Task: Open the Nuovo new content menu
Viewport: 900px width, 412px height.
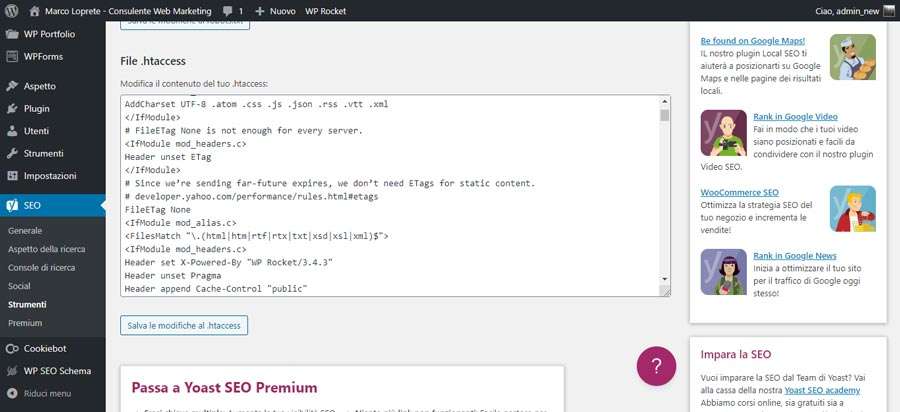Action: pos(276,11)
